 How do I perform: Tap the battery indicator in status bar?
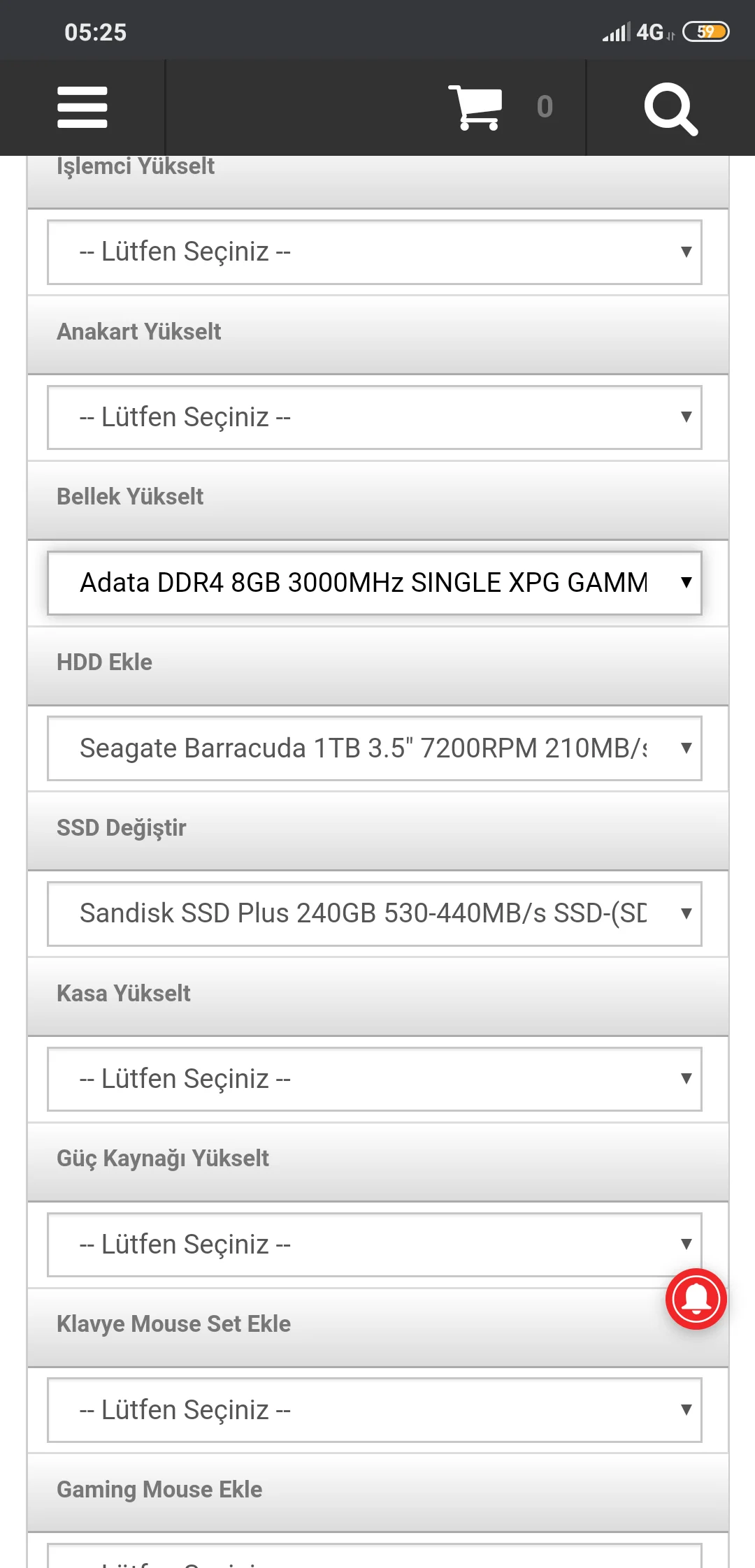[x=705, y=32]
